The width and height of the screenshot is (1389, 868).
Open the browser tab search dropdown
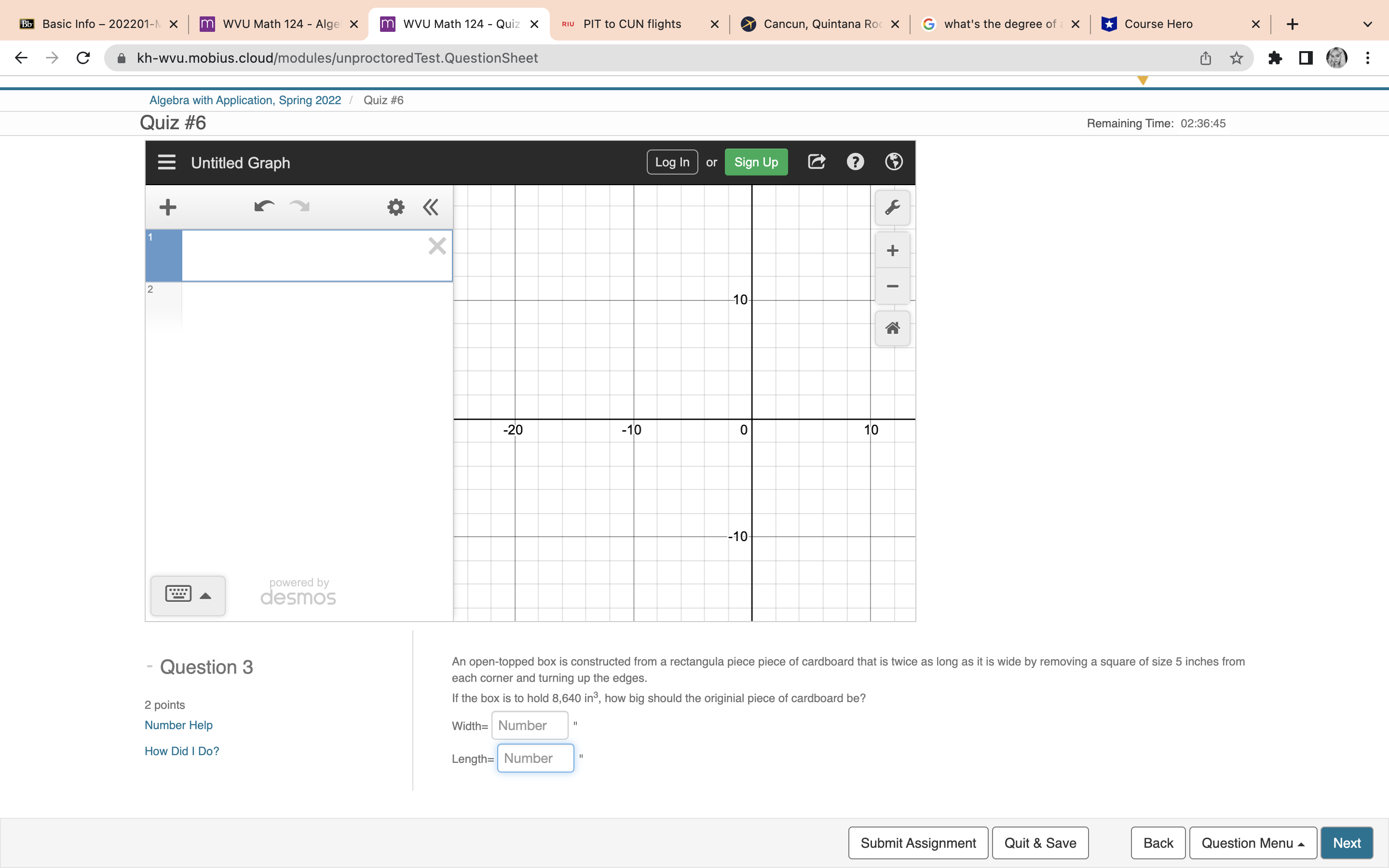tap(1367, 24)
